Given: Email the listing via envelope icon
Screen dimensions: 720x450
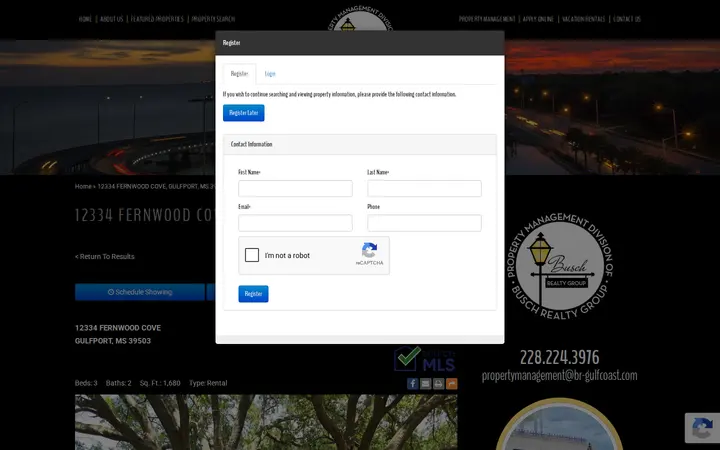Looking at the screenshot, I should [x=426, y=383].
